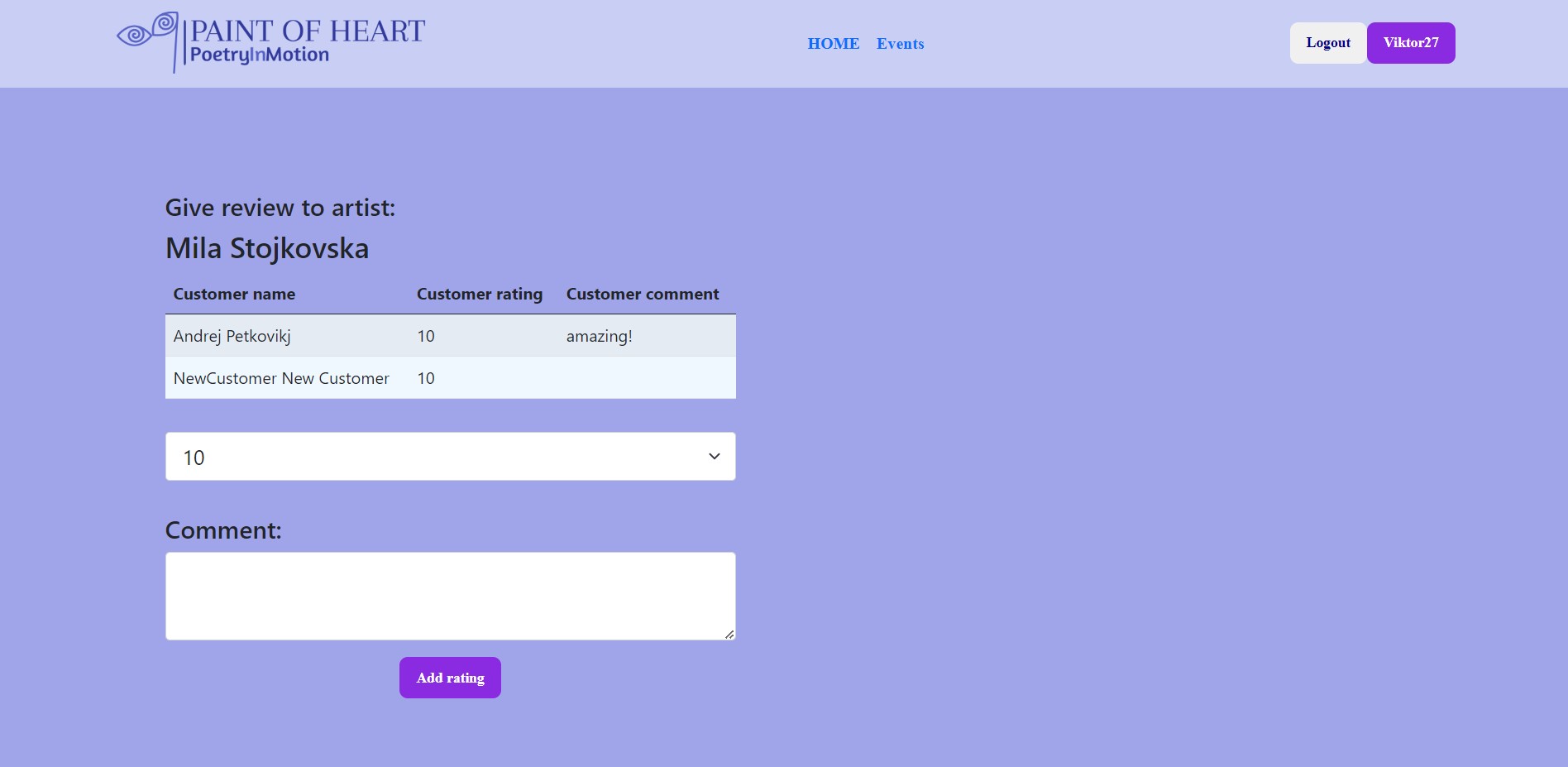Go to the HOME page
The height and width of the screenshot is (767, 1568).
(x=833, y=44)
